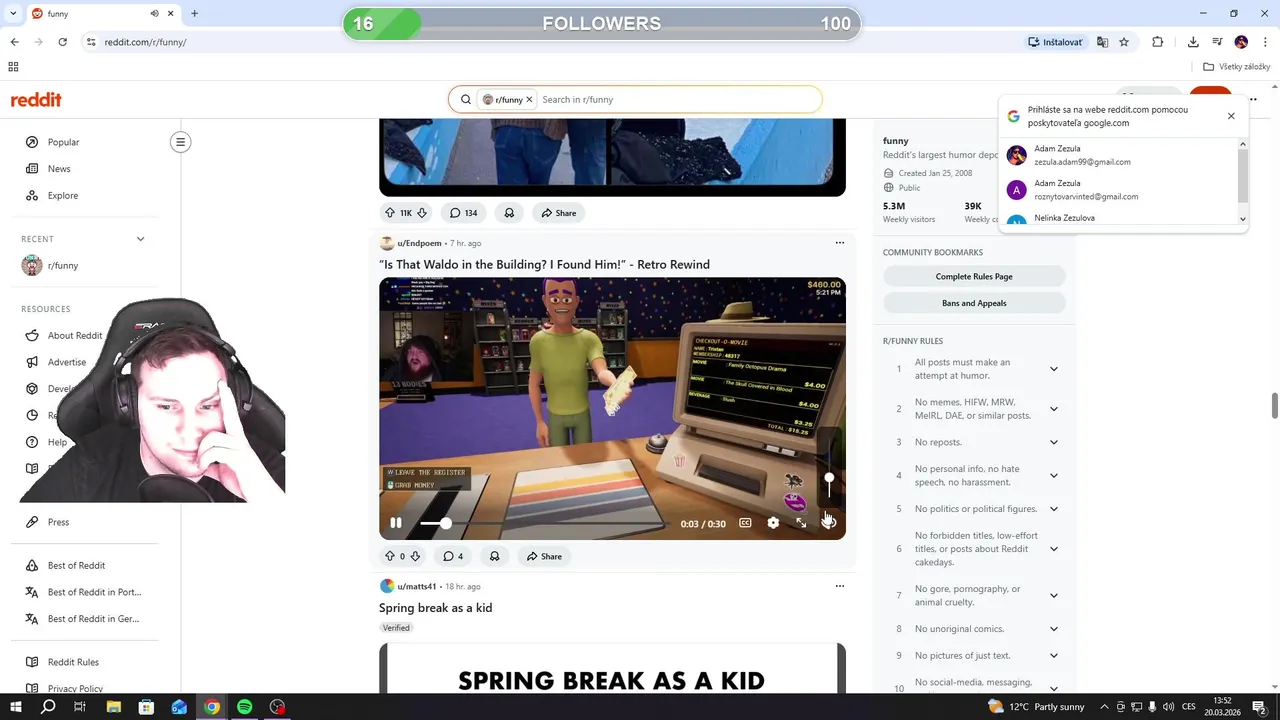Enter video fullscreen mode

801,523
